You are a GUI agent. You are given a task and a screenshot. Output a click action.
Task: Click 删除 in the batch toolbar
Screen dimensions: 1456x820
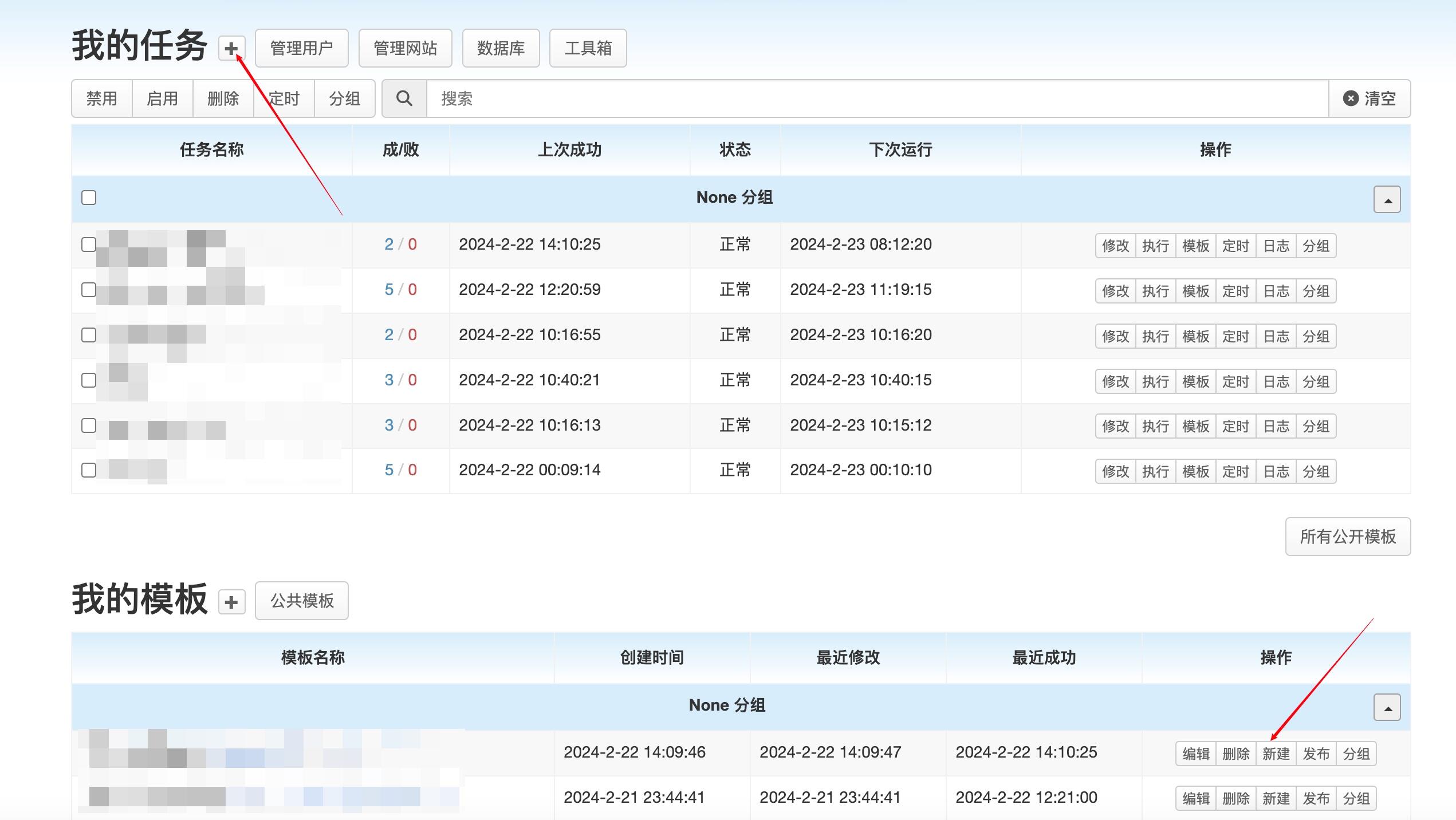tap(223, 98)
